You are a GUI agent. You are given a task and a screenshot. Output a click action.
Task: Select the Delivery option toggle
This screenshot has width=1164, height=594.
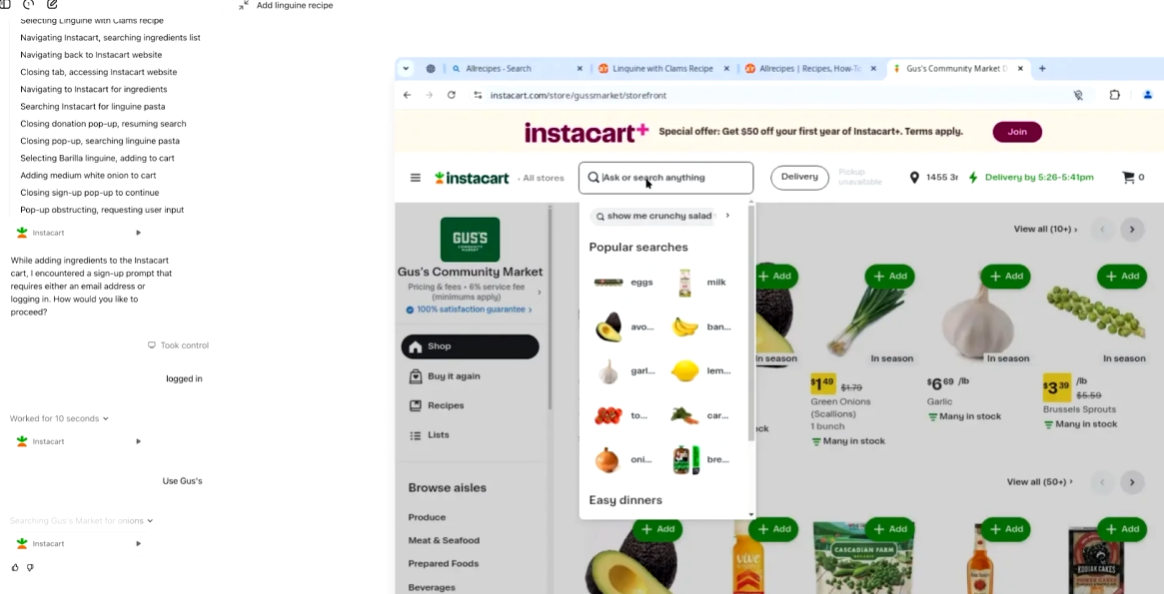click(800, 177)
